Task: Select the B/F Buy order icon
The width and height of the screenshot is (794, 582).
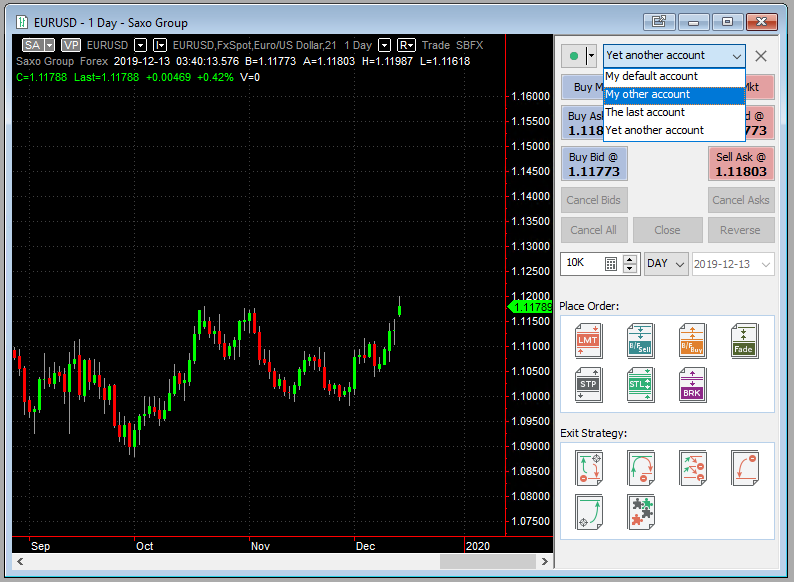Action: point(692,341)
